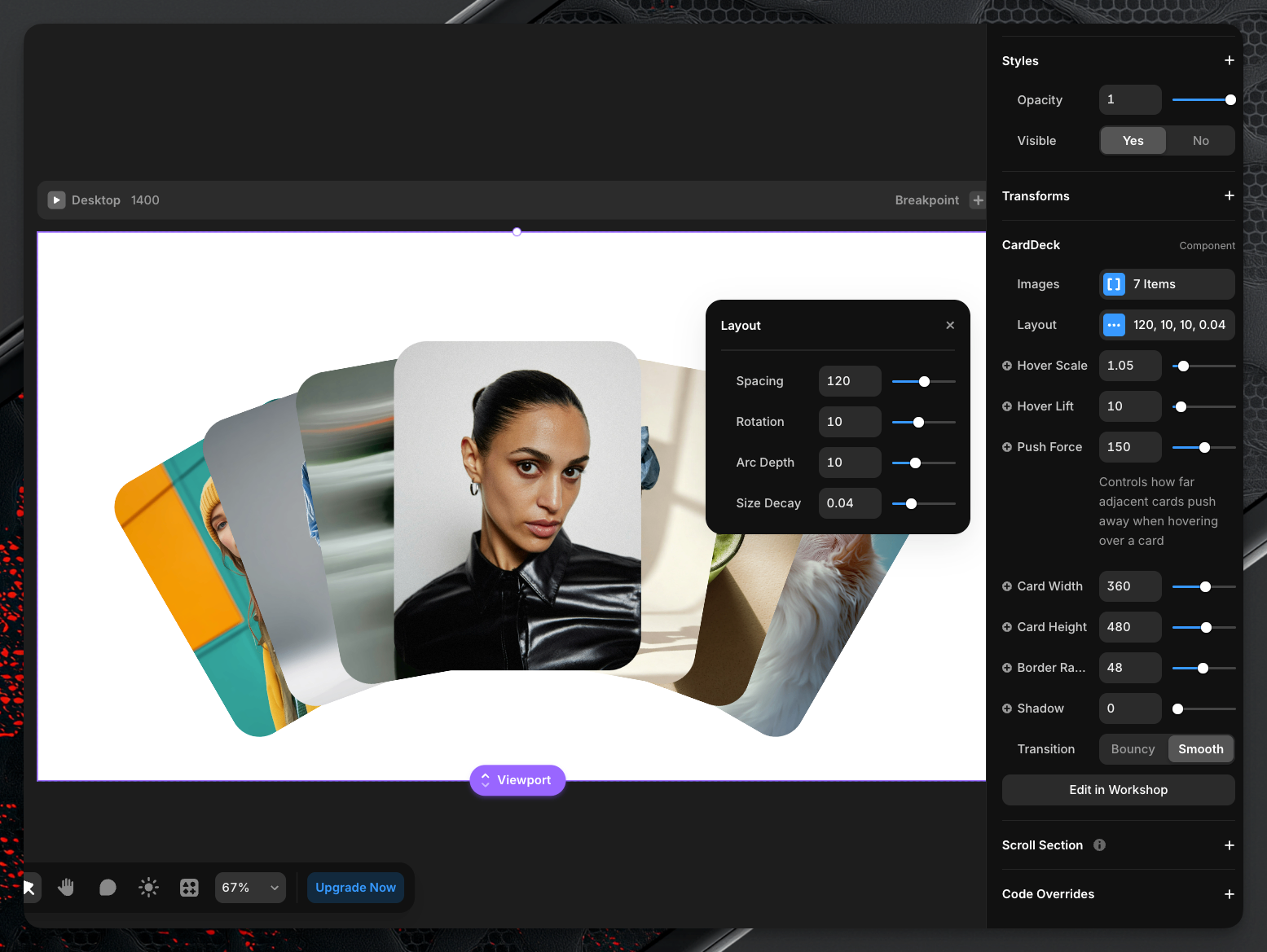The height and width of the screenshot is (952, 1267).
Task: Open the 67% zoom dropdown
Action: tap(250, 888)
